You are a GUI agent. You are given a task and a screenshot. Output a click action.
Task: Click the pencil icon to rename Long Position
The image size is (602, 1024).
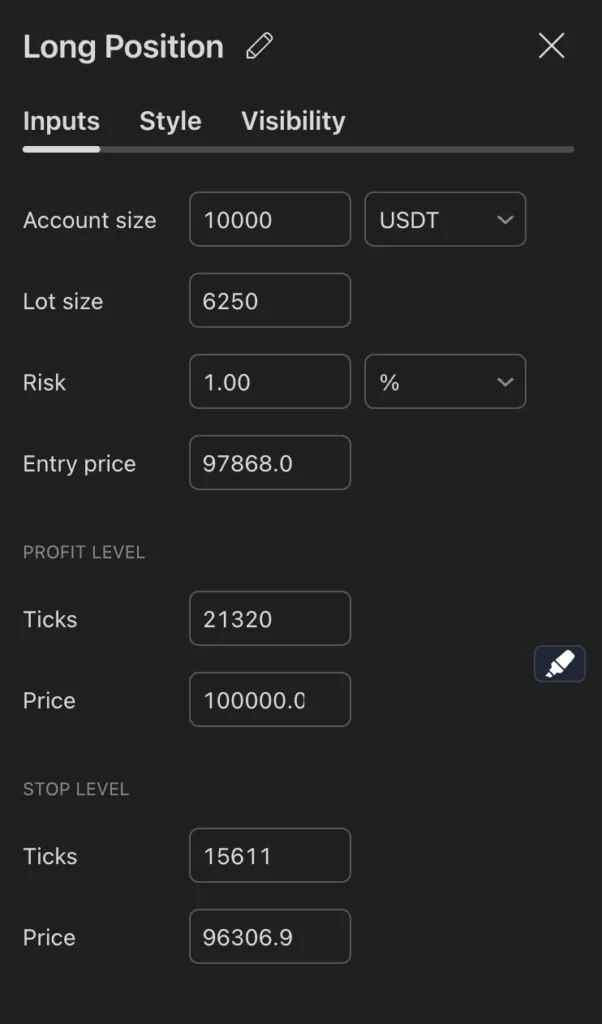(259, 47)
